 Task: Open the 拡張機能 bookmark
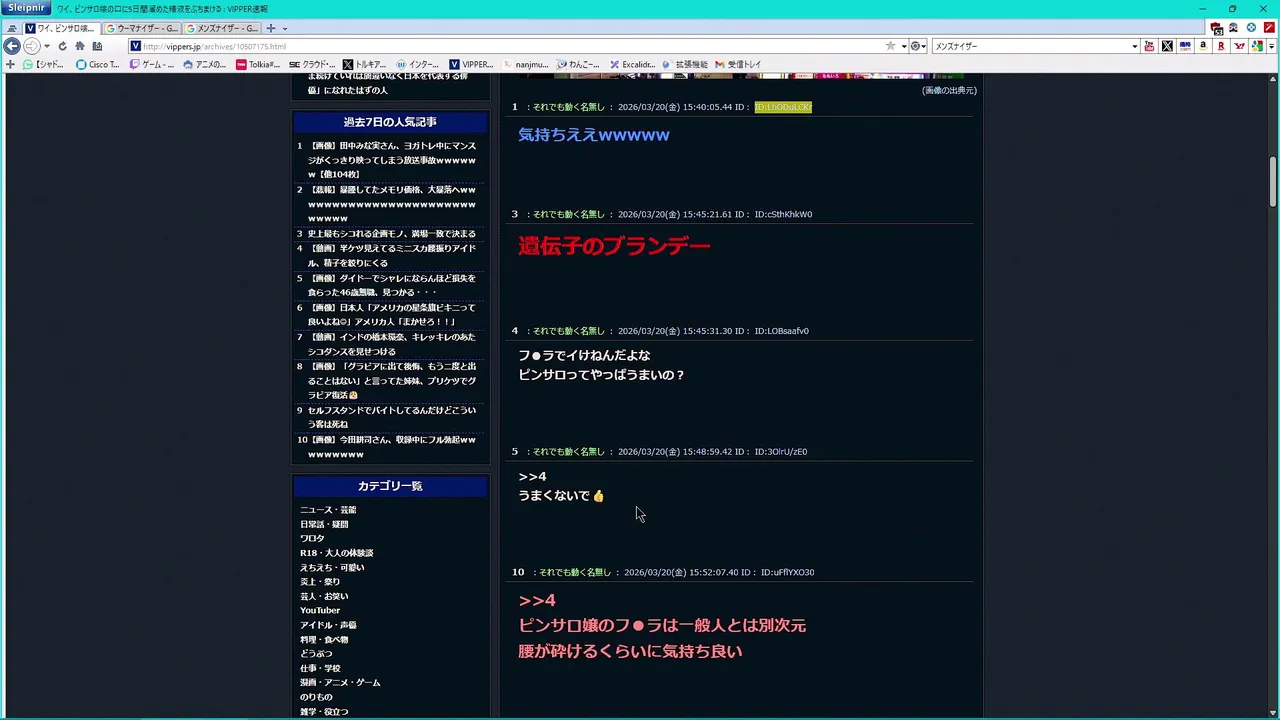pos(685,64)
